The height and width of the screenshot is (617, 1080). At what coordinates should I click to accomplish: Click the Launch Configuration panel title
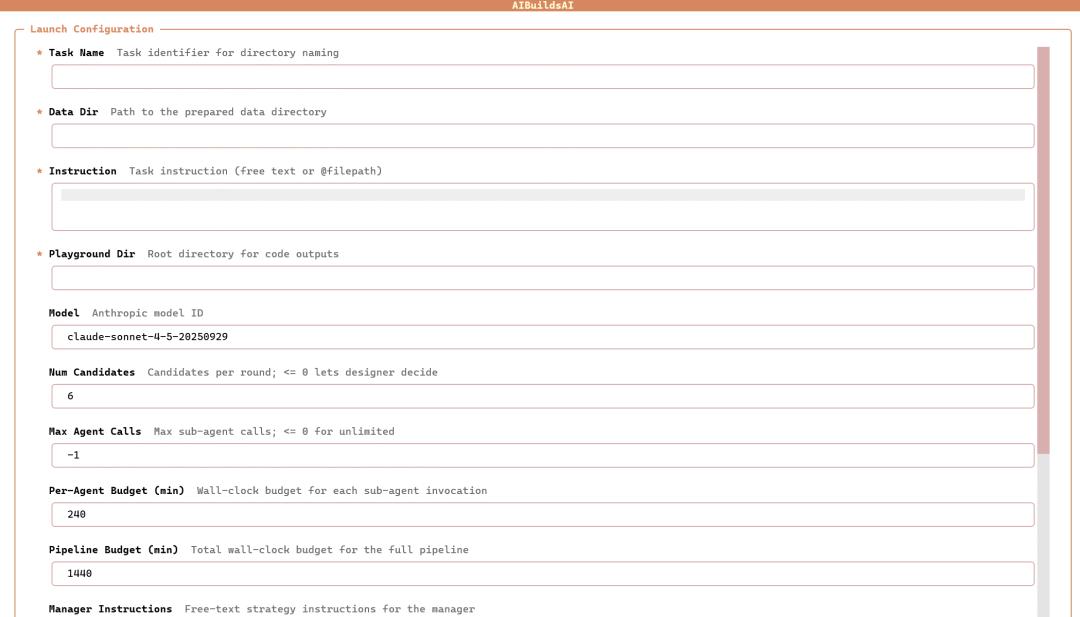(x=92, y=29)
